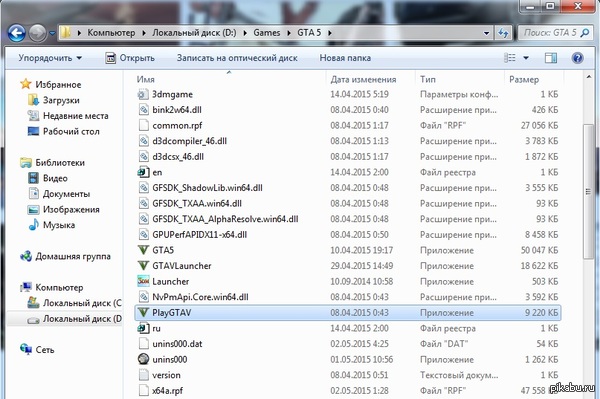
Task: Toggle the preview pane
Action: point(551,58)
